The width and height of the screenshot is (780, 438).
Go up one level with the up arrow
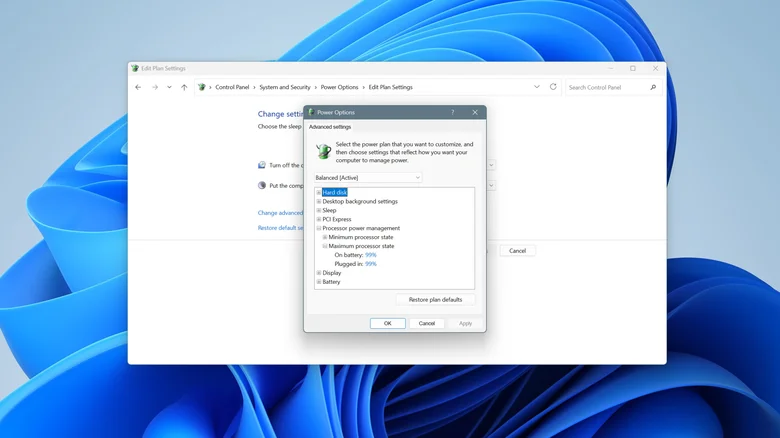click(184, 87)
